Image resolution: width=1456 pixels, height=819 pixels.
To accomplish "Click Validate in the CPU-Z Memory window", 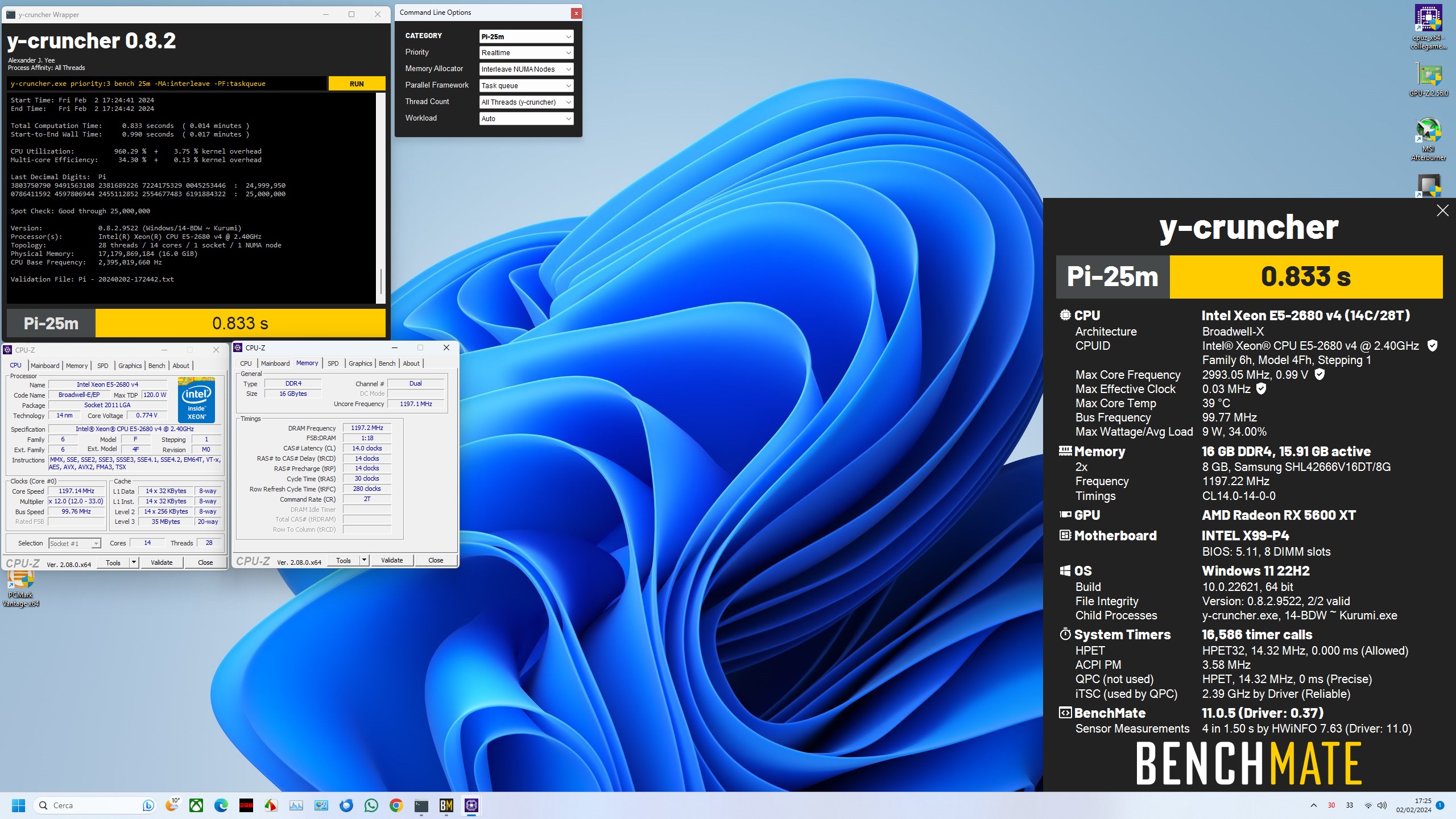I will point(392,560).
